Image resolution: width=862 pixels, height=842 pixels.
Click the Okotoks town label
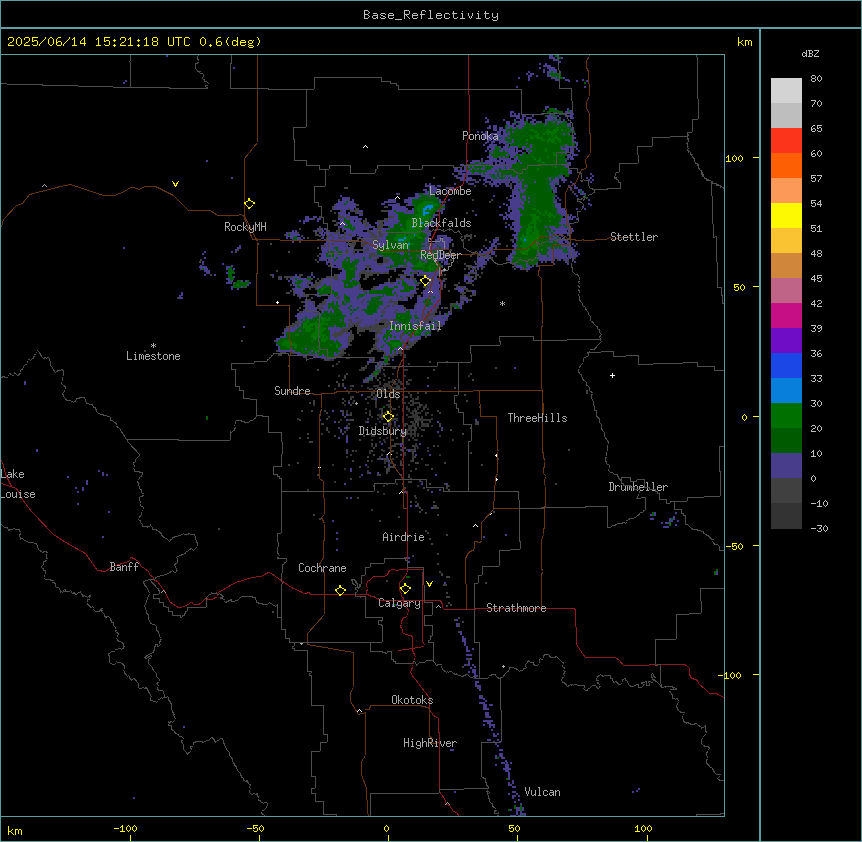[412, 700]
